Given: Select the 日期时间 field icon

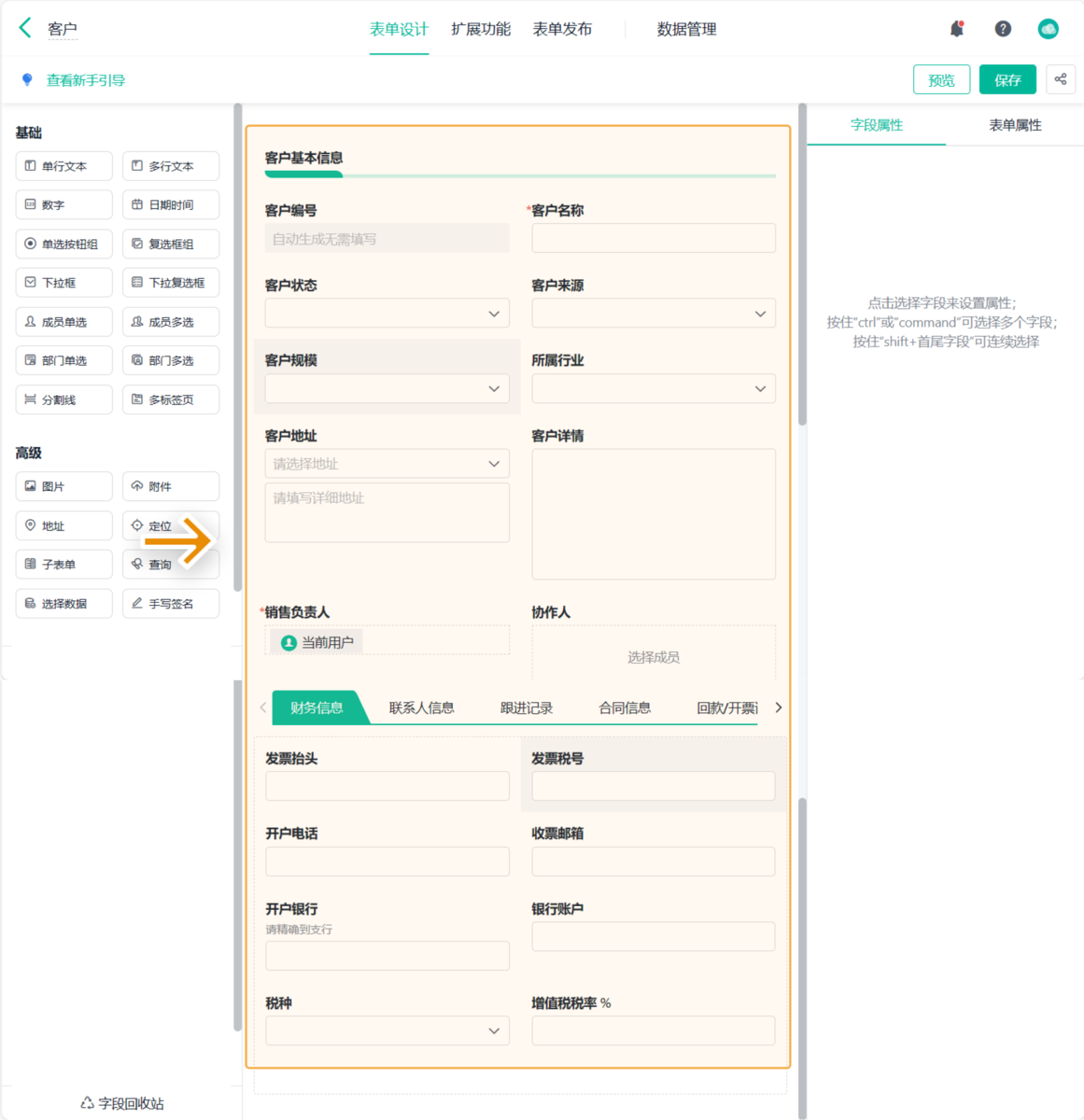Looking at the screenshot, I should pyautogui.click(x=171, y=204).
